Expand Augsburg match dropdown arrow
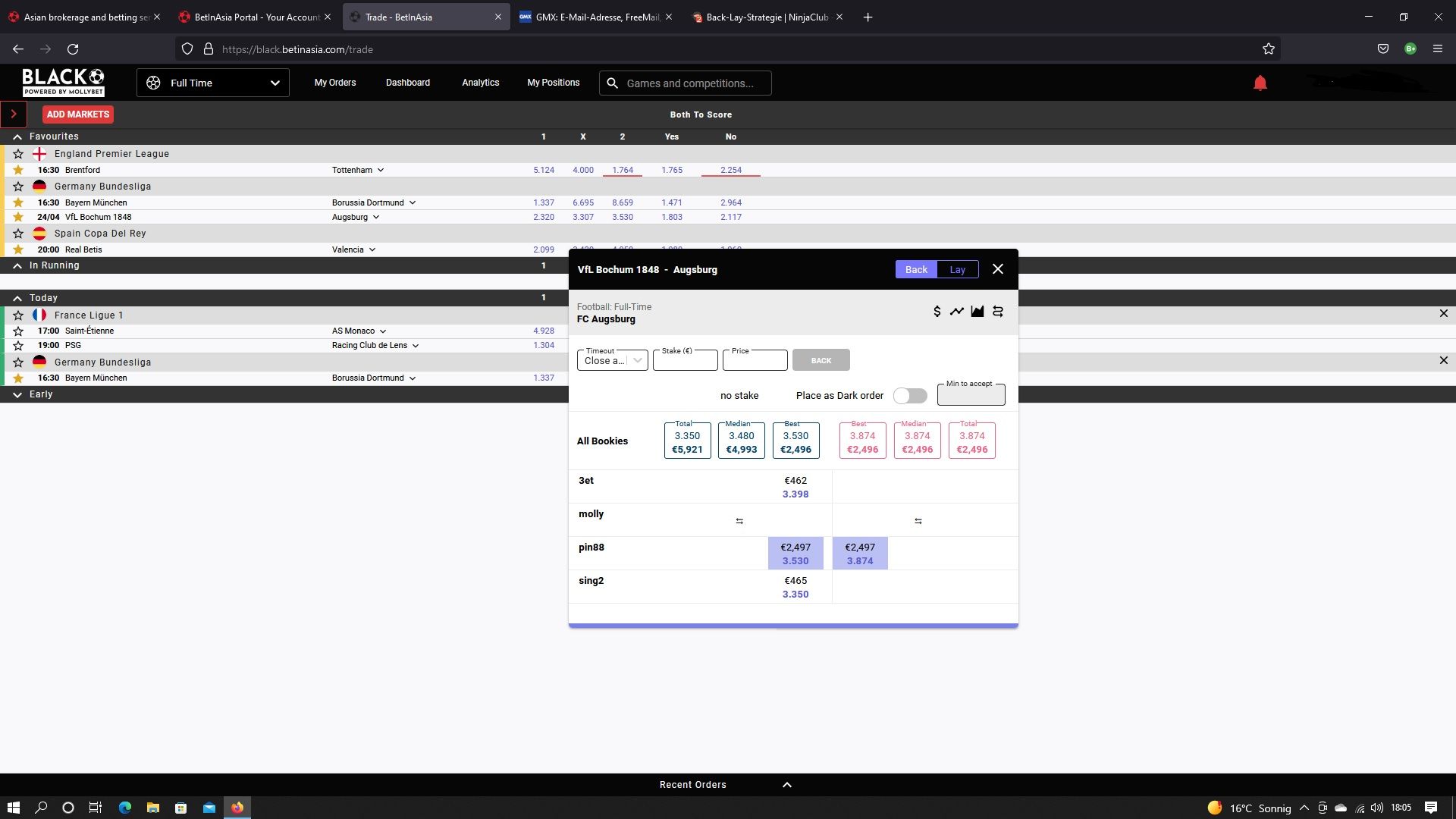 coord(376,217)
